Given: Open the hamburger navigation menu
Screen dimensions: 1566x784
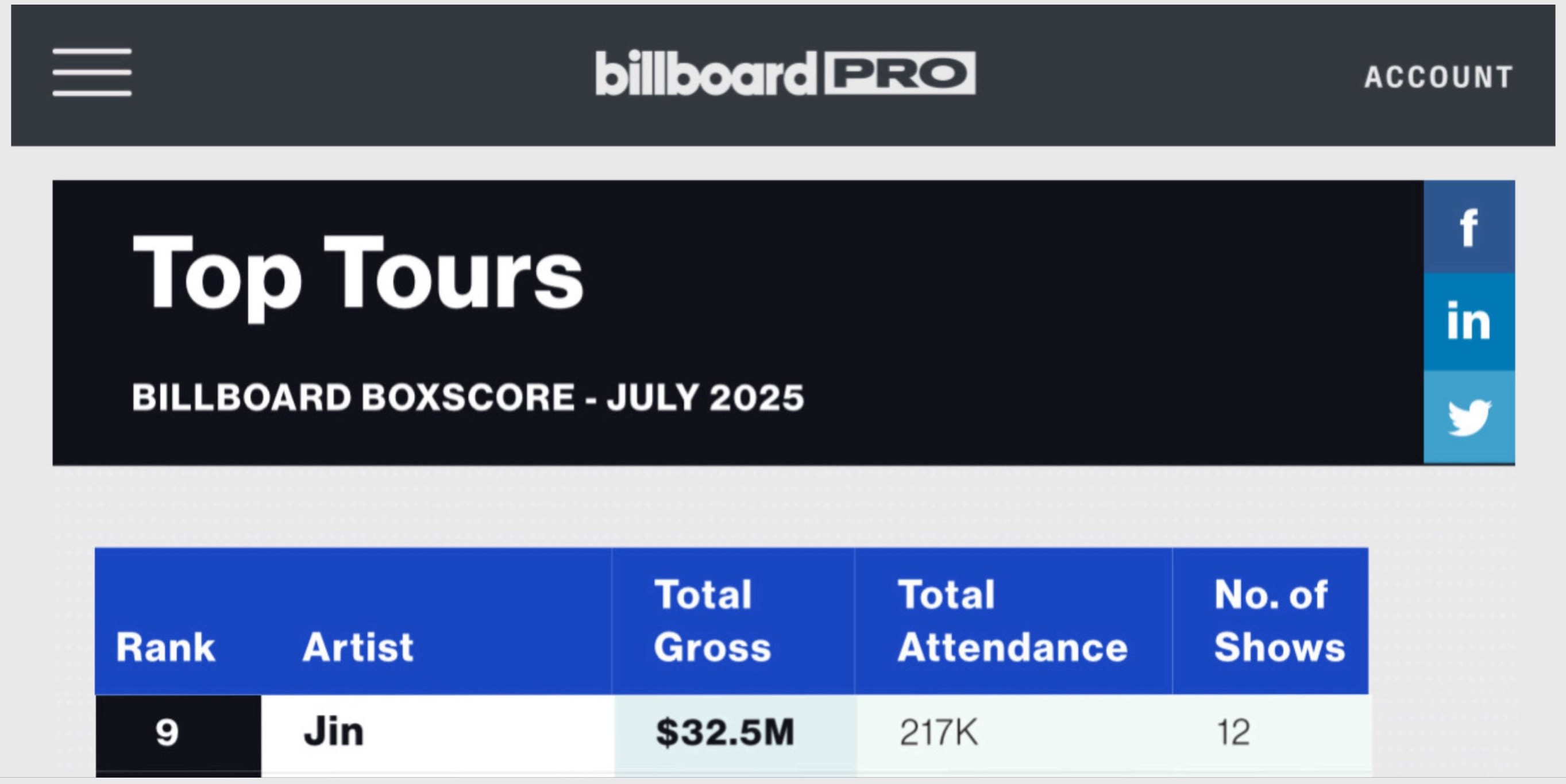Looking at the screenshot, I should pyautogui.click(x=92, y=72).
